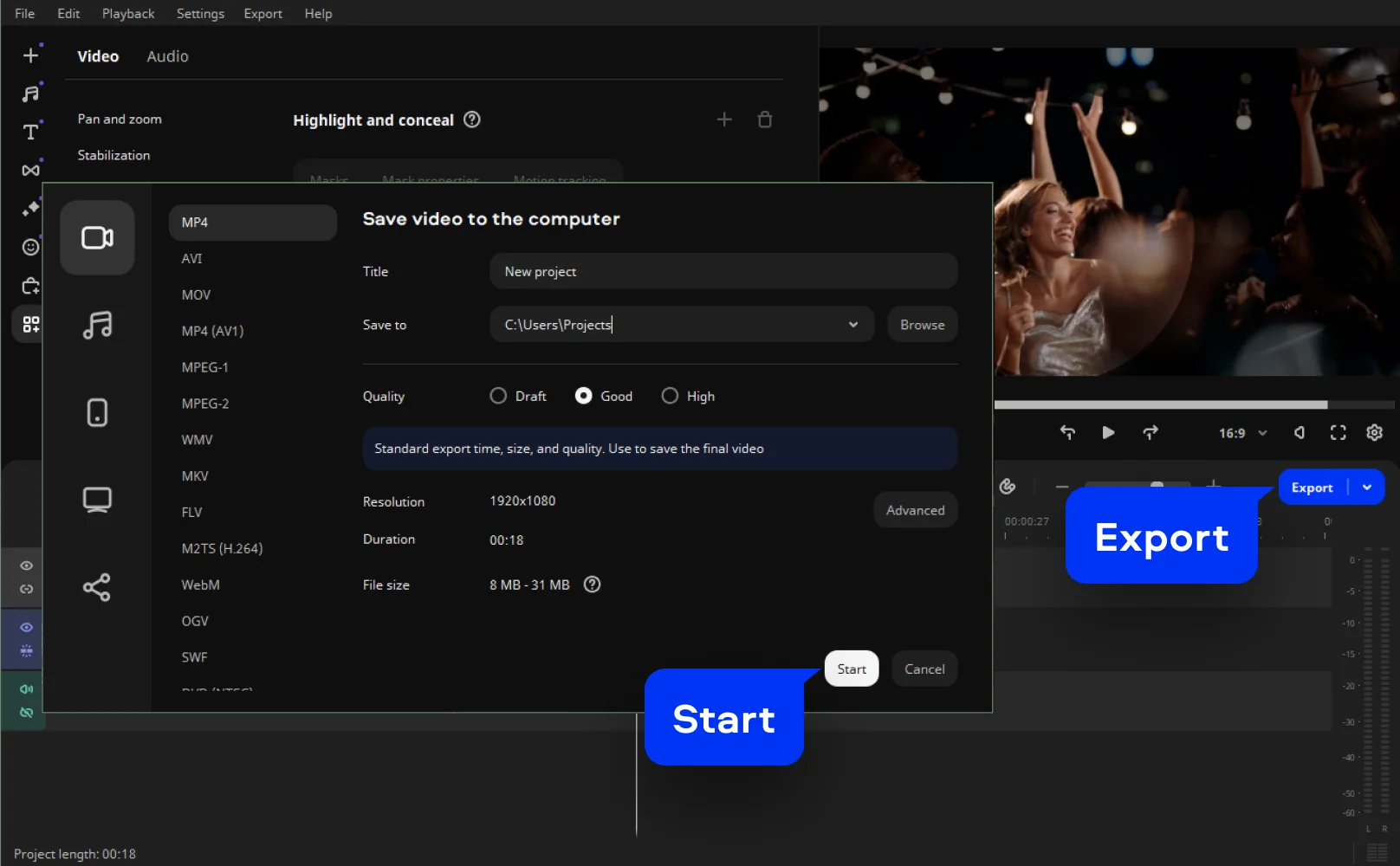Open the Playback menu

point(128,13)
